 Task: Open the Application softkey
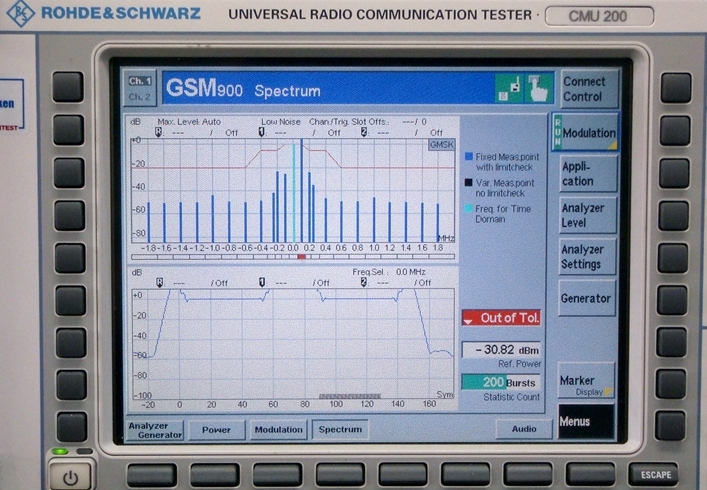click(x=588, y=174)
